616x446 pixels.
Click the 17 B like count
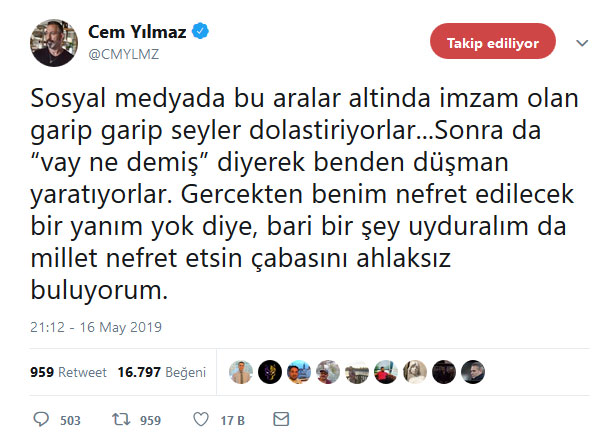(x=233, y=420)
